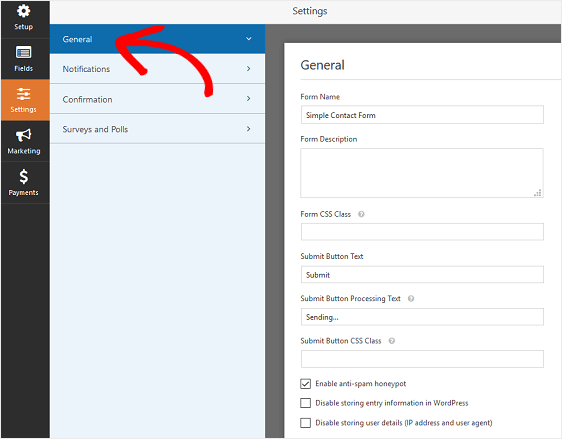Click the Form Name input field
562x439 pixels.
422,115
